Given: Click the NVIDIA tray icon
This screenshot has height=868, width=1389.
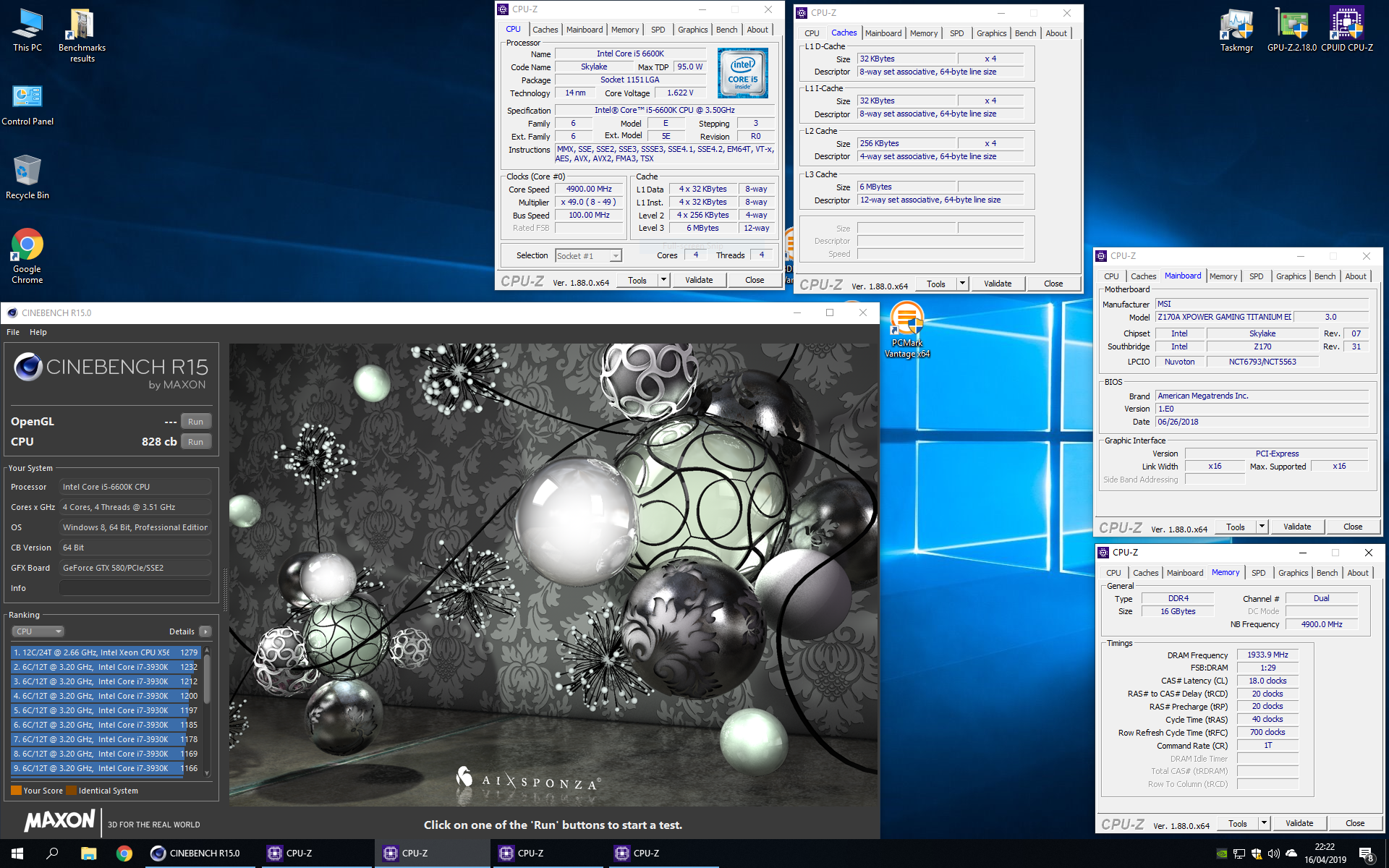Looking at the screenshot, I should pos(1222,854).
